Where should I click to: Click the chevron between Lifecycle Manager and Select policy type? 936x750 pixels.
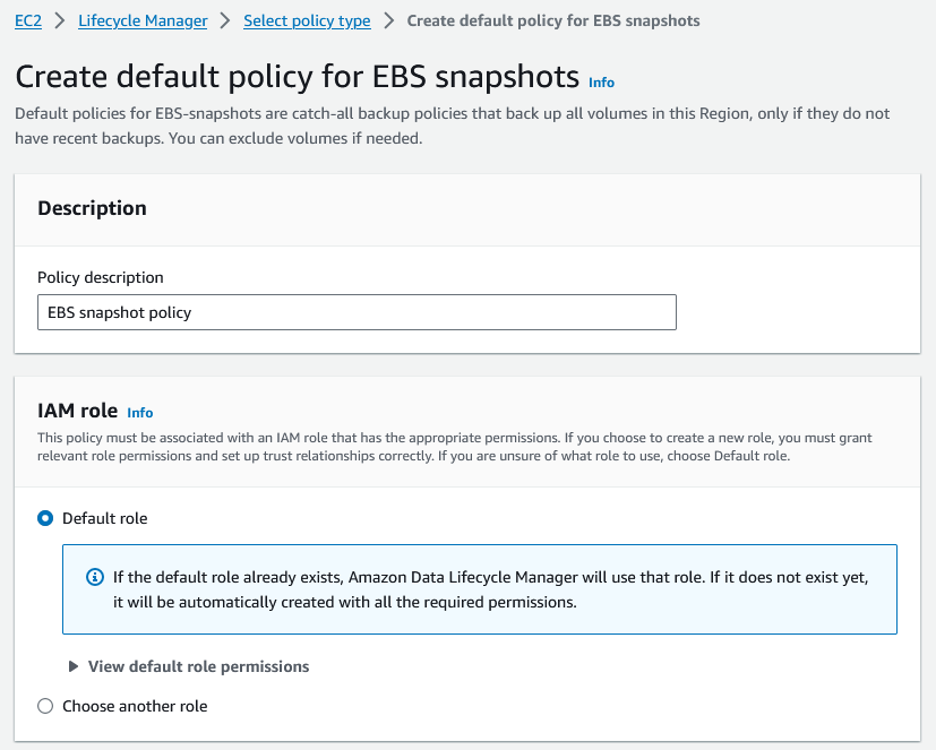[226, 20]
